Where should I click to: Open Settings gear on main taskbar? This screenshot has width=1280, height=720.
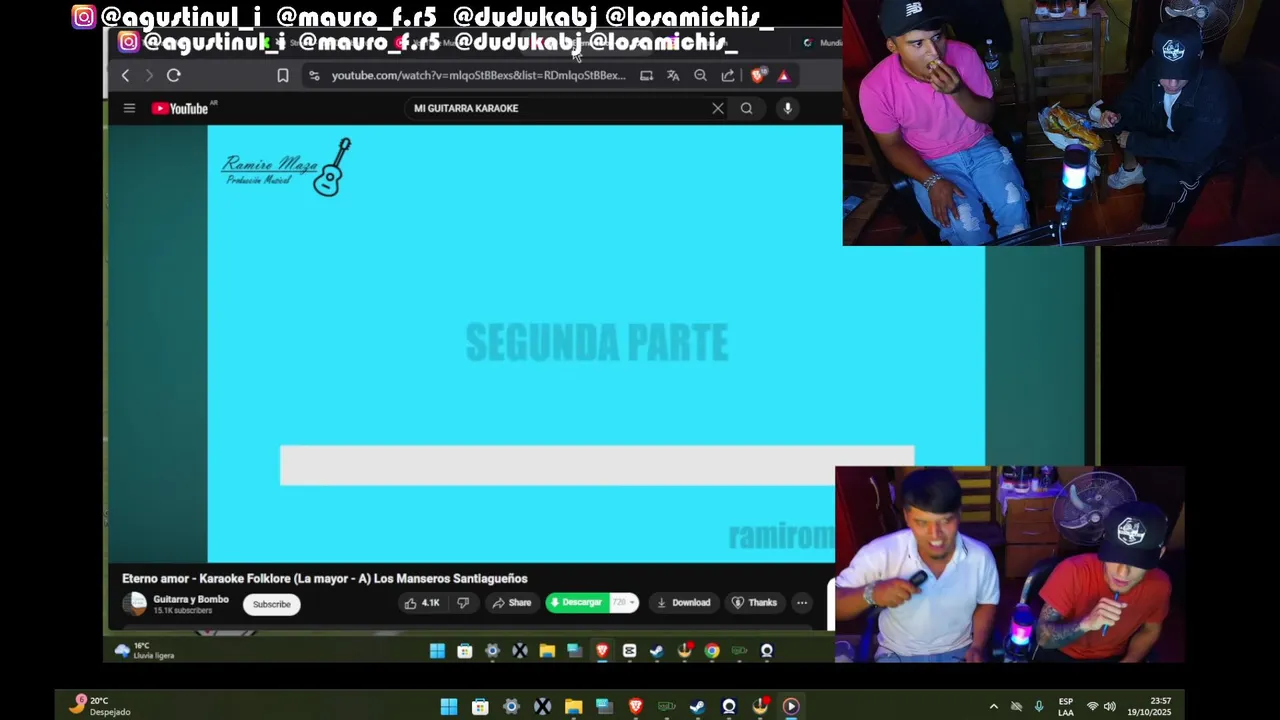511,707
